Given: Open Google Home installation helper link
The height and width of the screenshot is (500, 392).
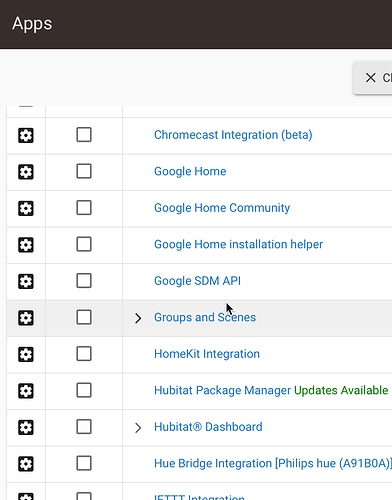Looking at the screenshot, I should coord(238,244).
